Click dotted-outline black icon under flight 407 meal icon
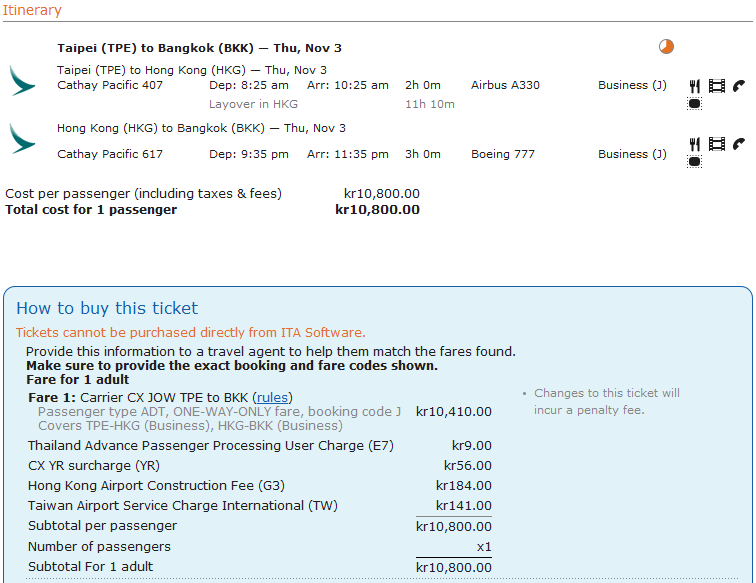The height and width of the screenshot is (583, 756). click(x=695, y=103)
